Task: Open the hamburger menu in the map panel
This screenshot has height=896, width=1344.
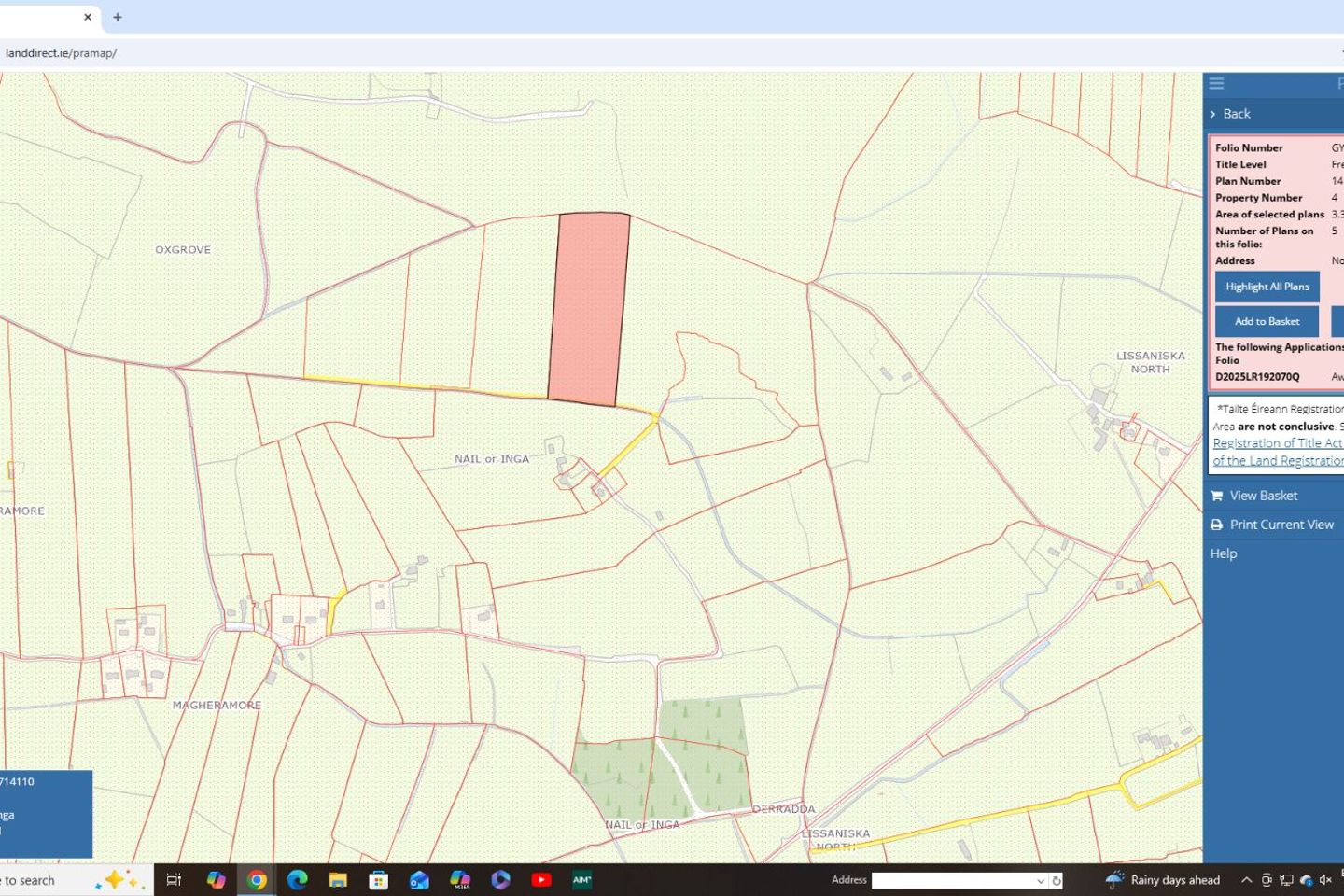Action: click(1216, 83)
